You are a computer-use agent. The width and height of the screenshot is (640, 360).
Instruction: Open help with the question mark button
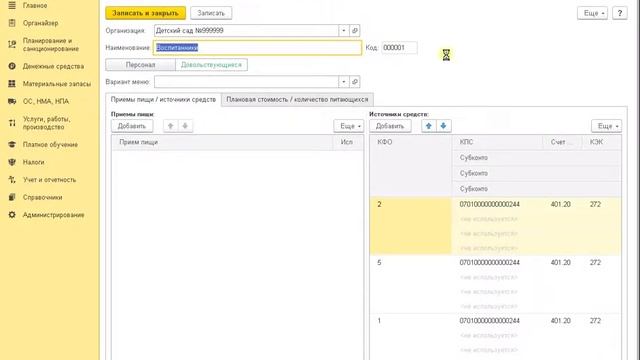point(620,13)
